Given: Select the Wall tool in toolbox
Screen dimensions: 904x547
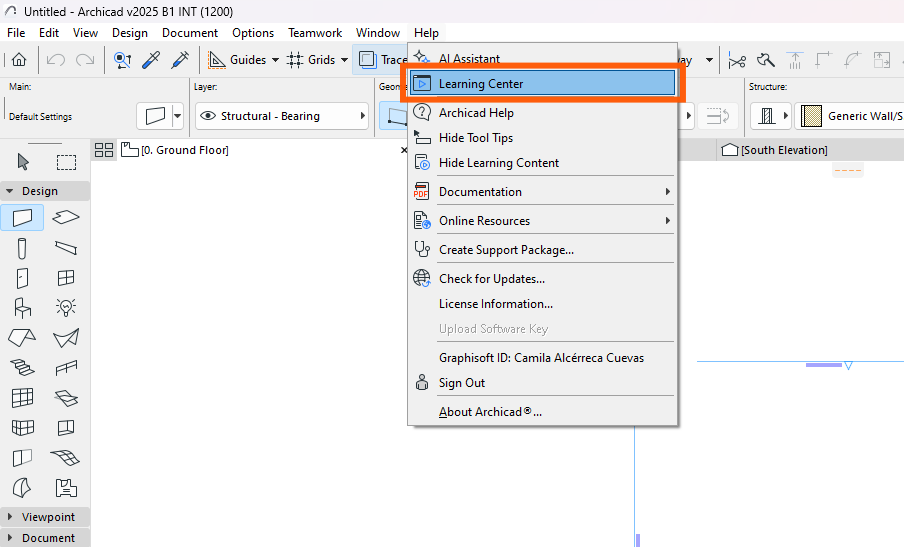Looking at the screenshot, I should pyautogui.click(x=22, y=218).
